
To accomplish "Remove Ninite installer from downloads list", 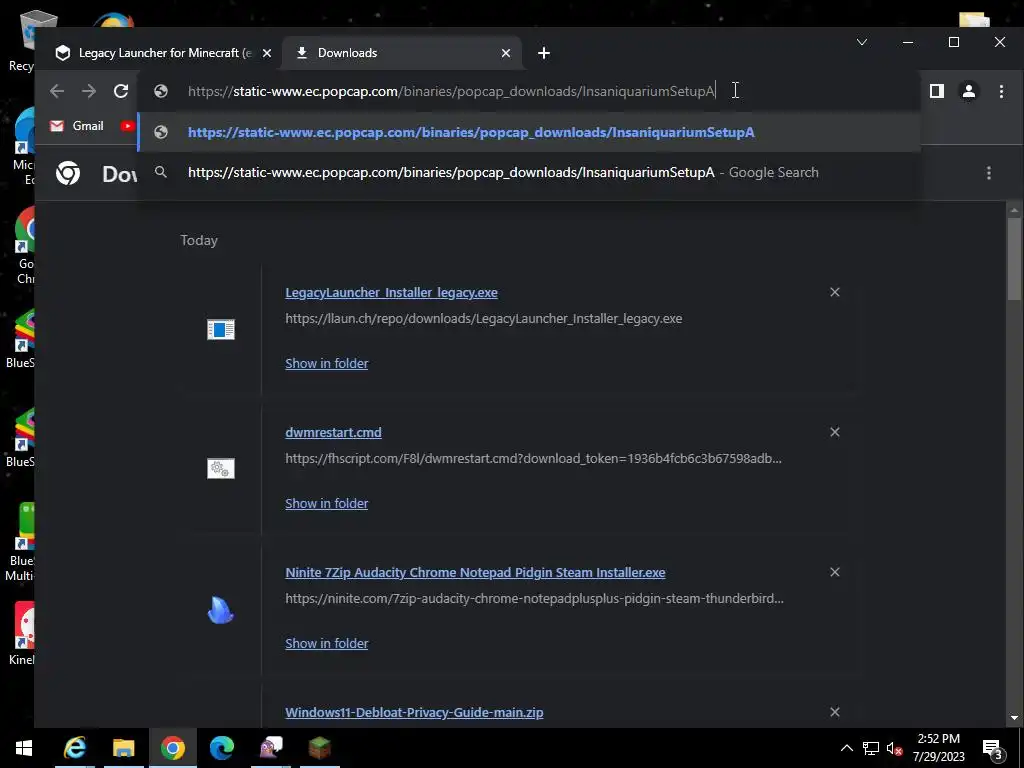I will tap(835, 572).
